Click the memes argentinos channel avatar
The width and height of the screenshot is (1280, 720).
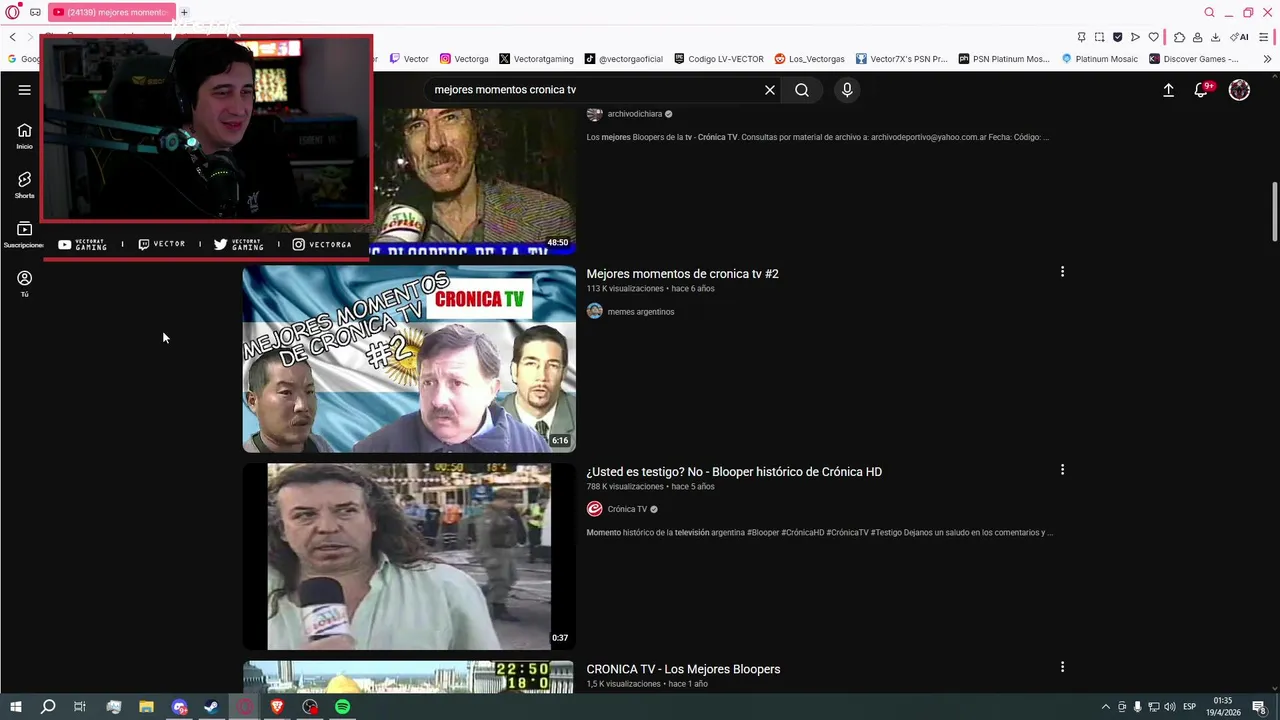(x=595, y=311)
